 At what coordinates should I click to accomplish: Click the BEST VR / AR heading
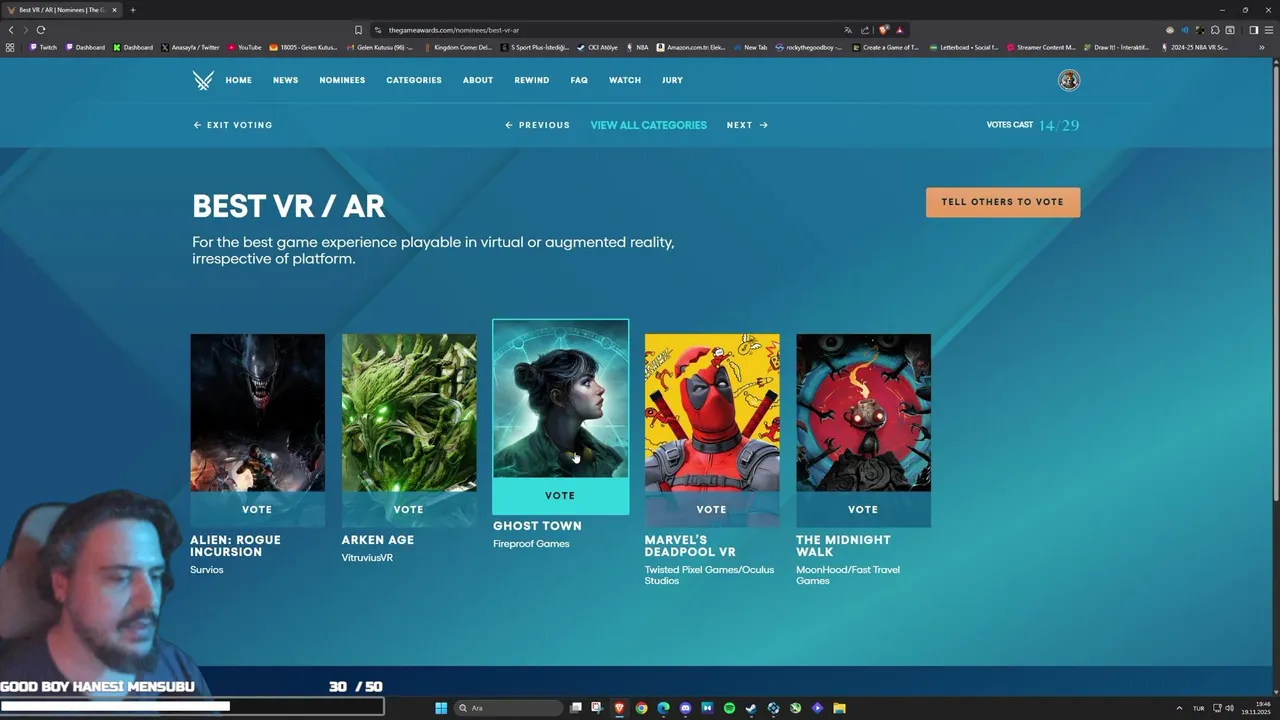pos(288,206)
